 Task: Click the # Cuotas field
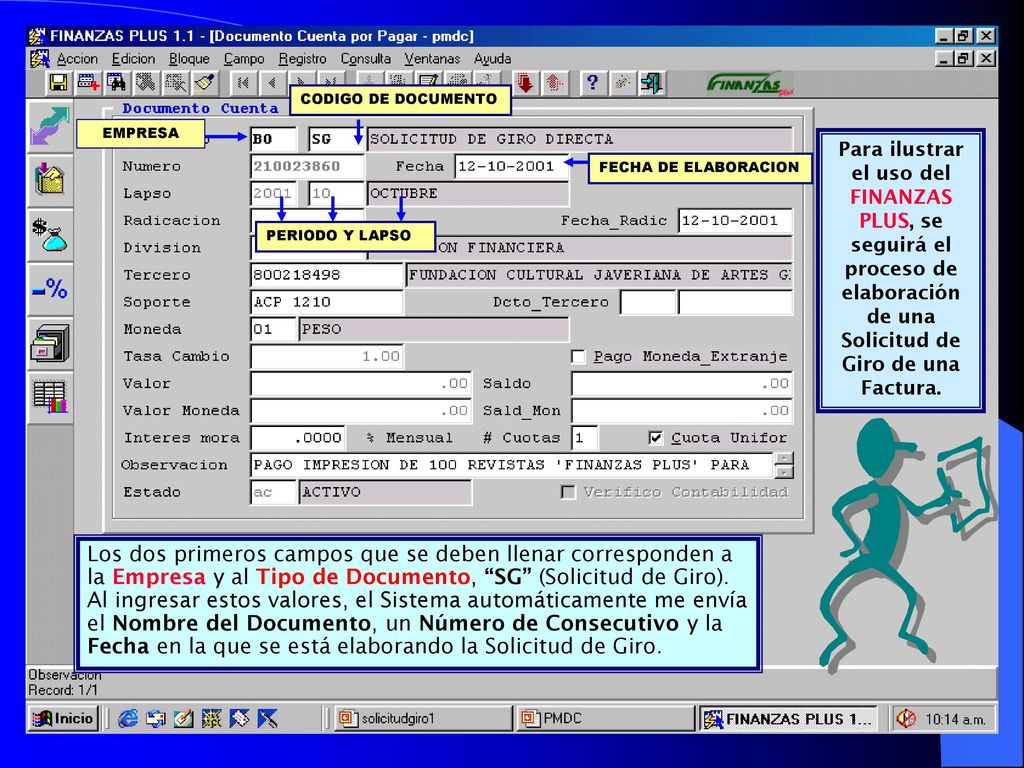[x=584, y=438]
